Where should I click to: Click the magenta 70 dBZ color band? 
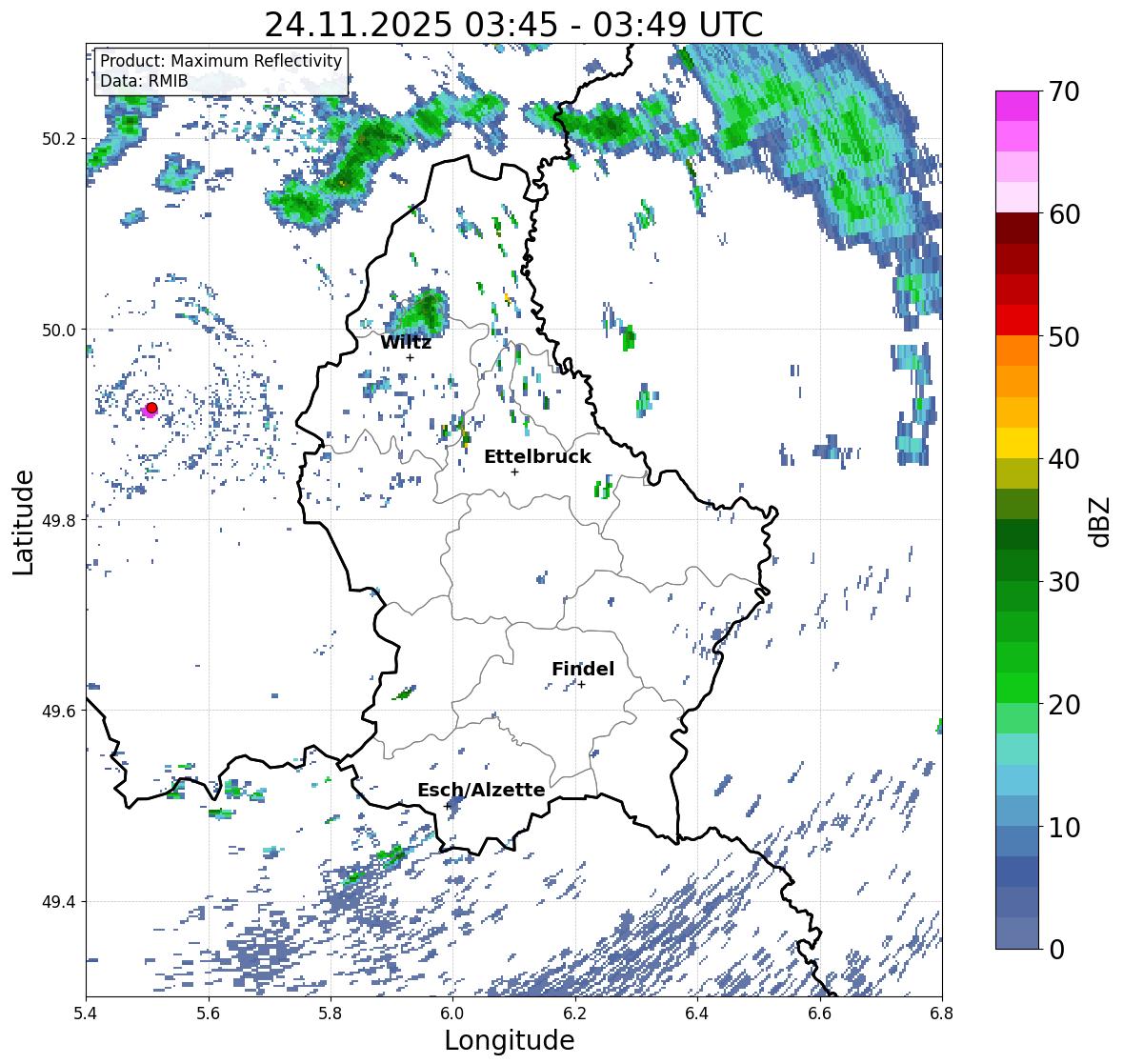click(x=1017, y=106)
